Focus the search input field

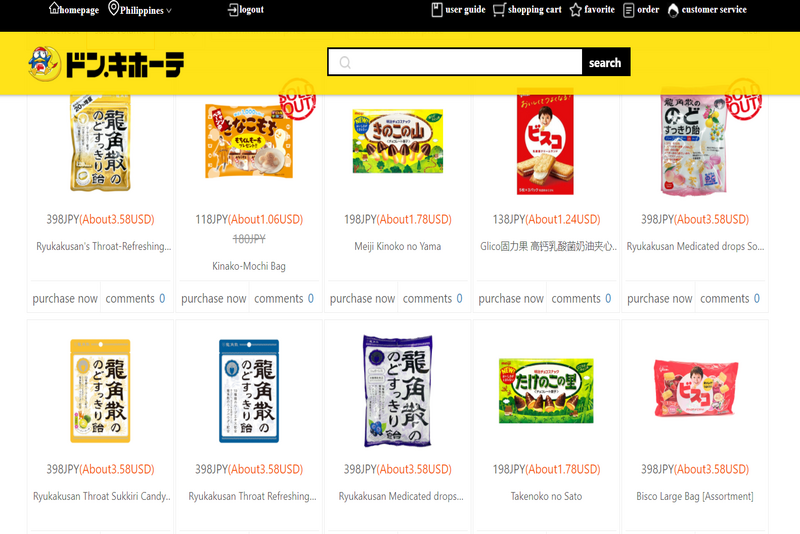[455, 62]
